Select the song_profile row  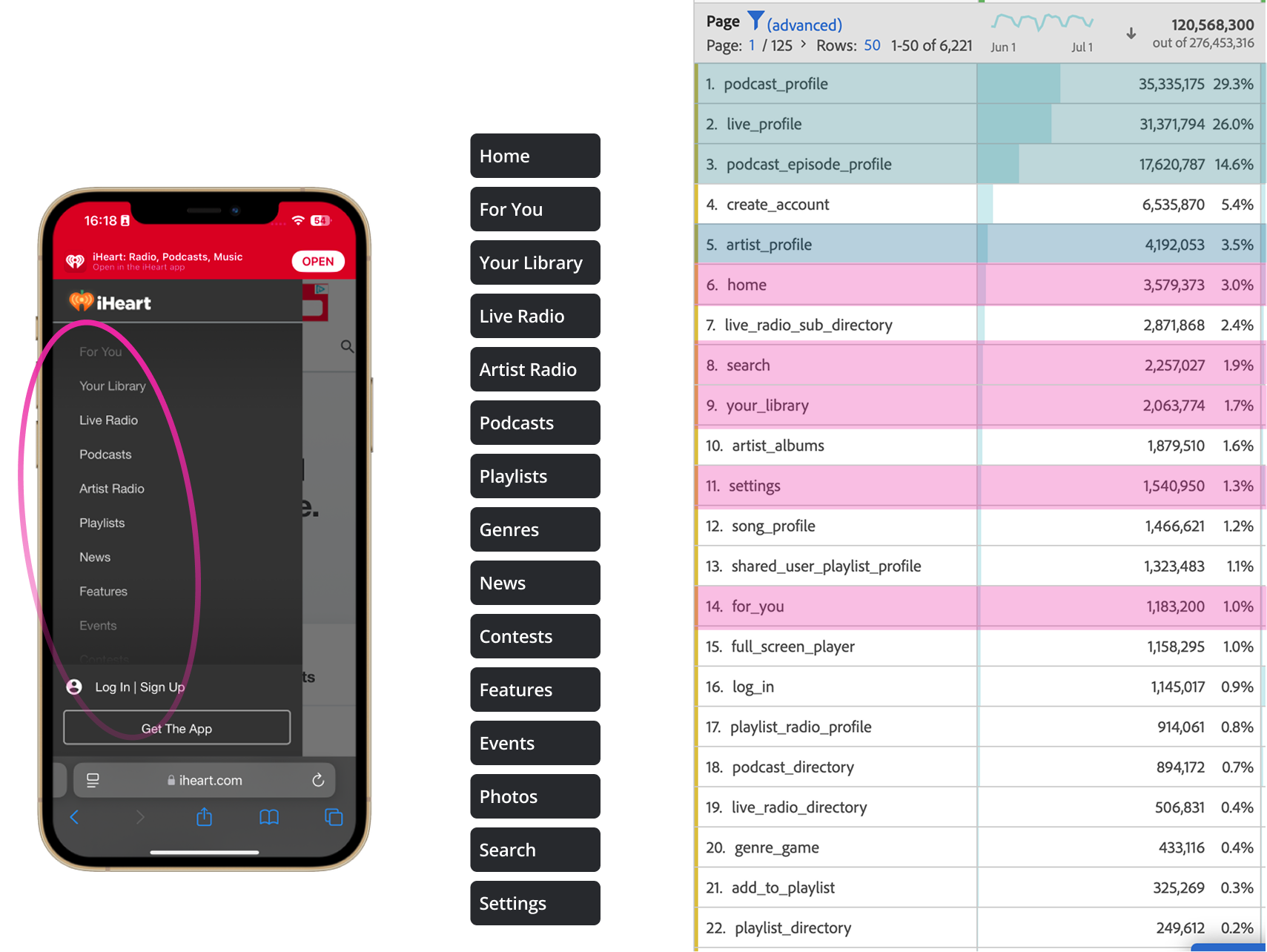tap(980, 526)
